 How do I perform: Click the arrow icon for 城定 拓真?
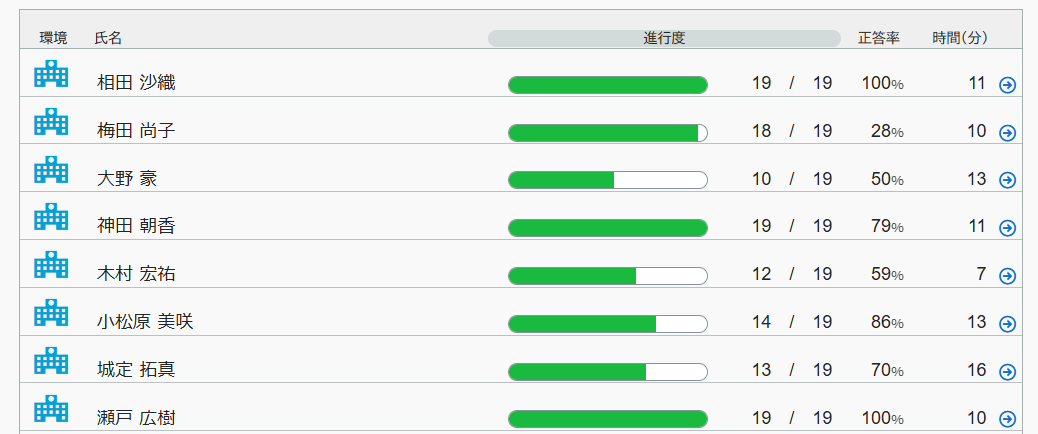click(1007, 371)
